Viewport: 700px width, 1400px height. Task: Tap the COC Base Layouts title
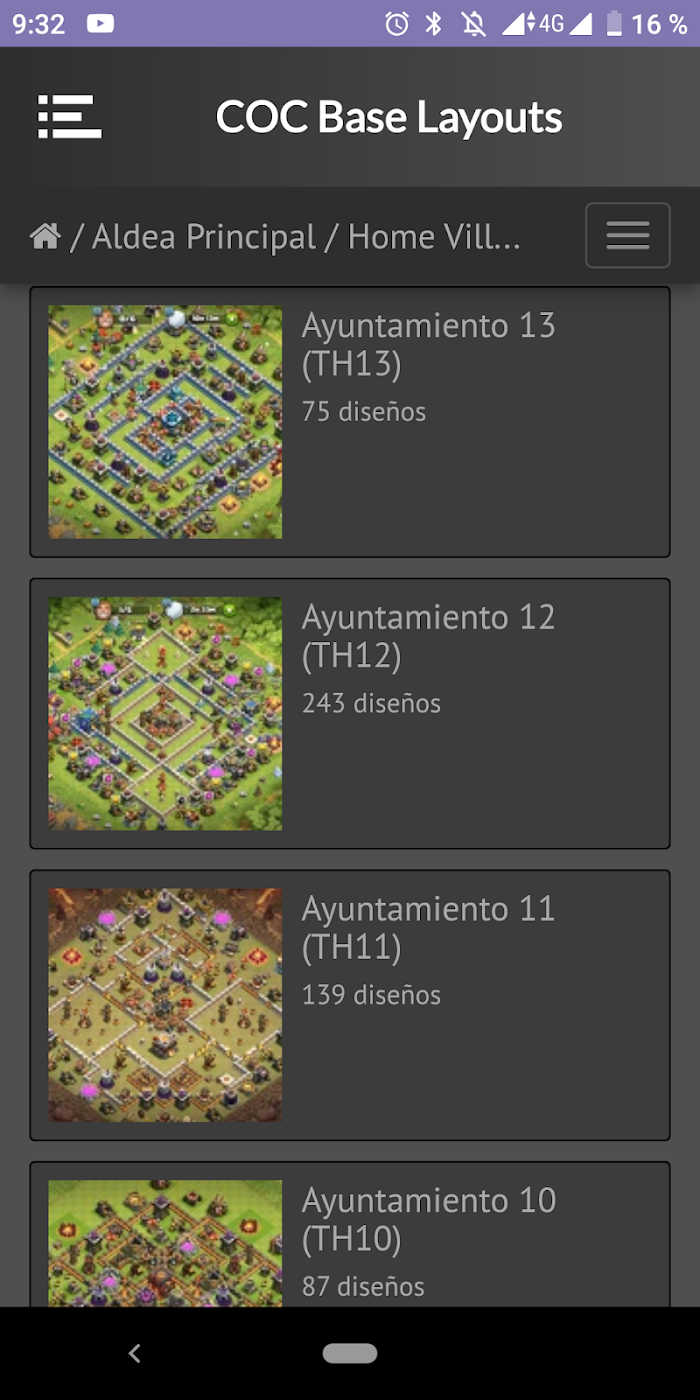[x=389, y=117]
